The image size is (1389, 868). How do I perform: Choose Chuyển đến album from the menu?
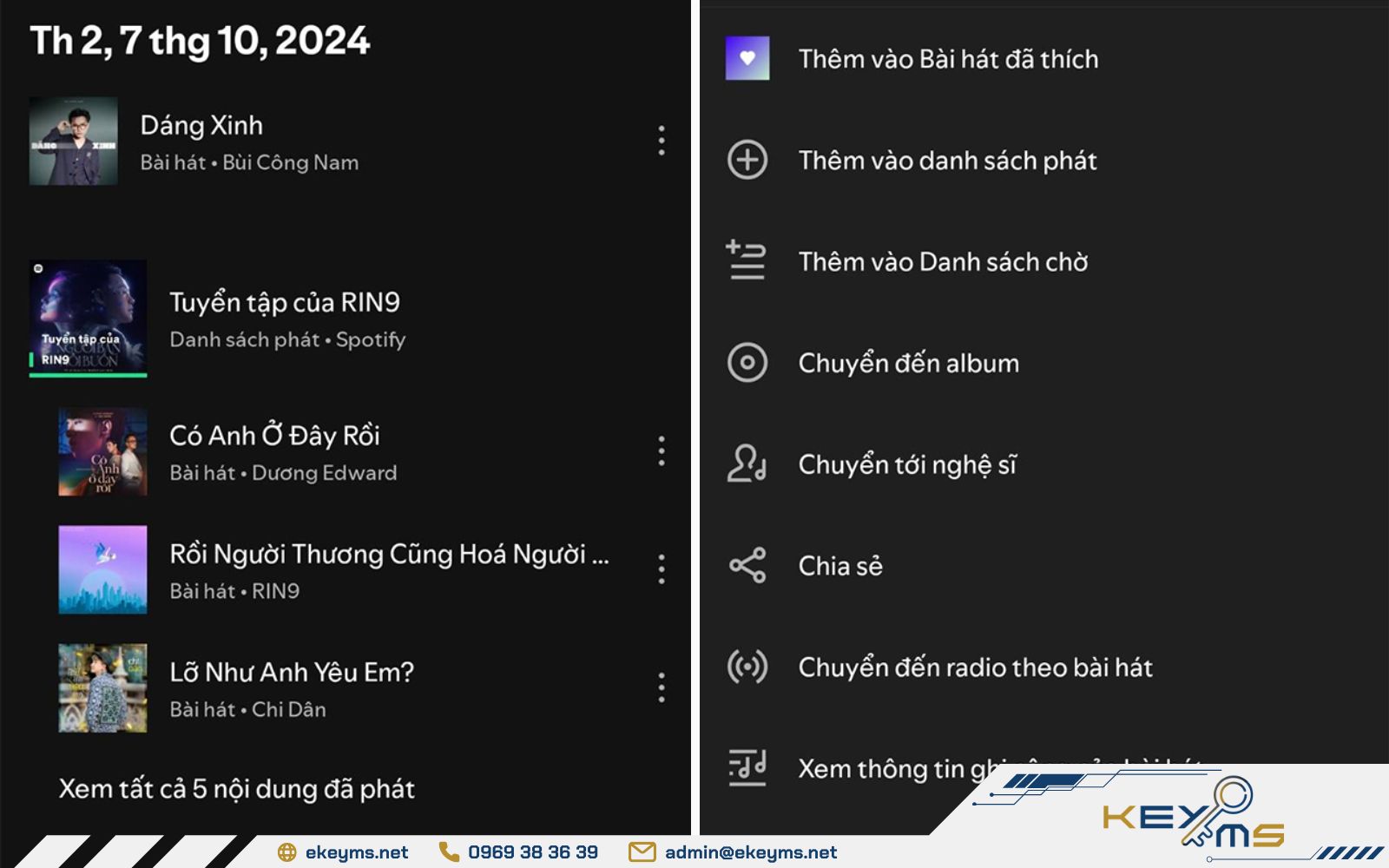907,363
